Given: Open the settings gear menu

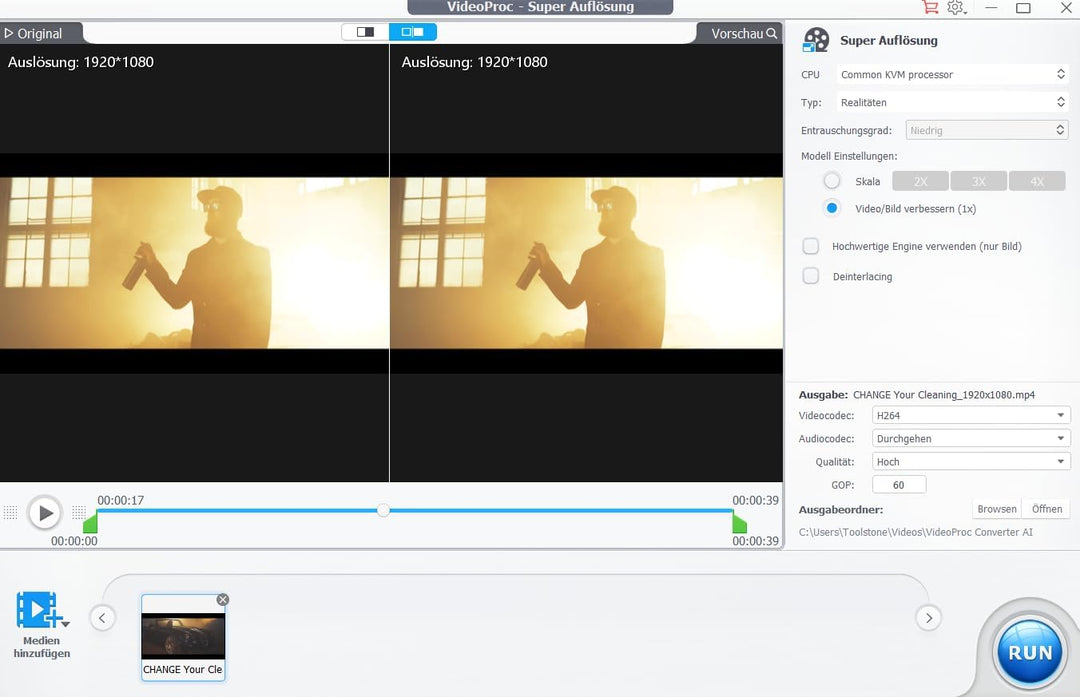Looking at the screenshot, I should (956, 8).
